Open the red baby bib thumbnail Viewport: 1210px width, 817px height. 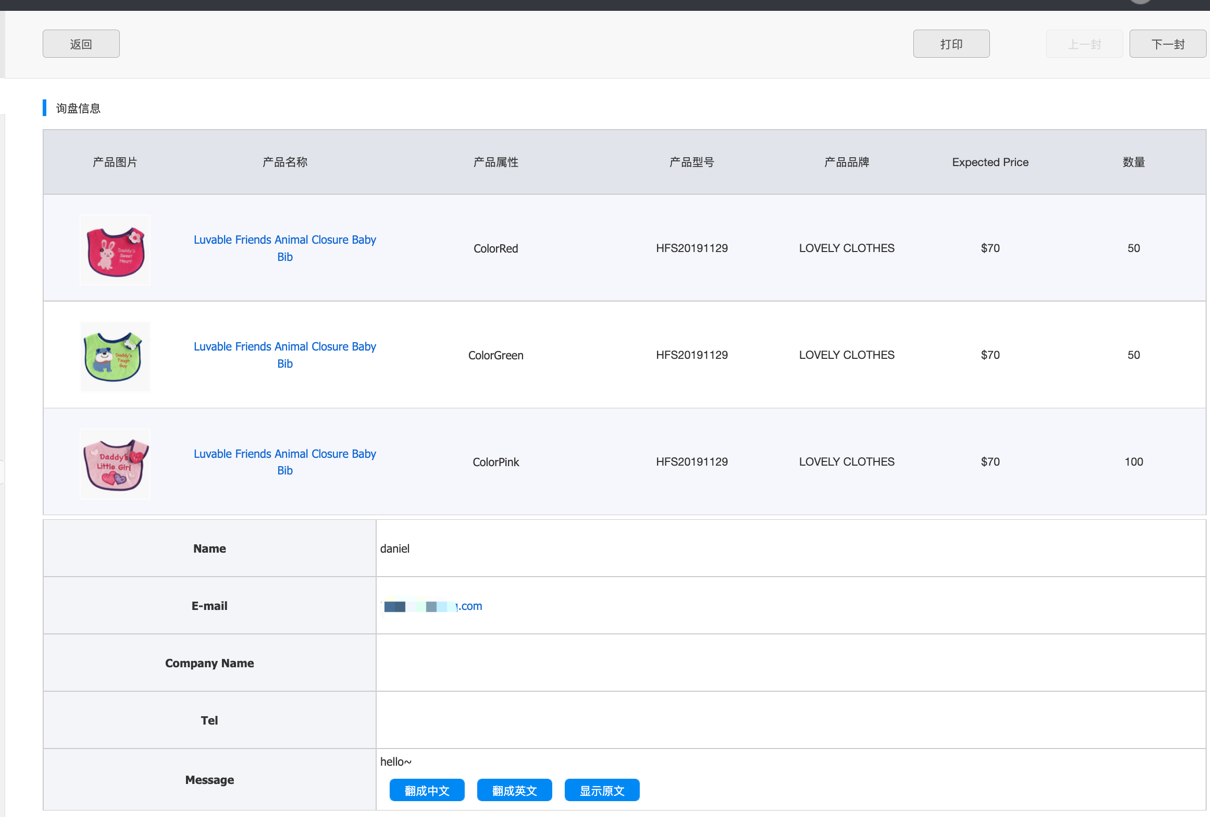[115, 249]
